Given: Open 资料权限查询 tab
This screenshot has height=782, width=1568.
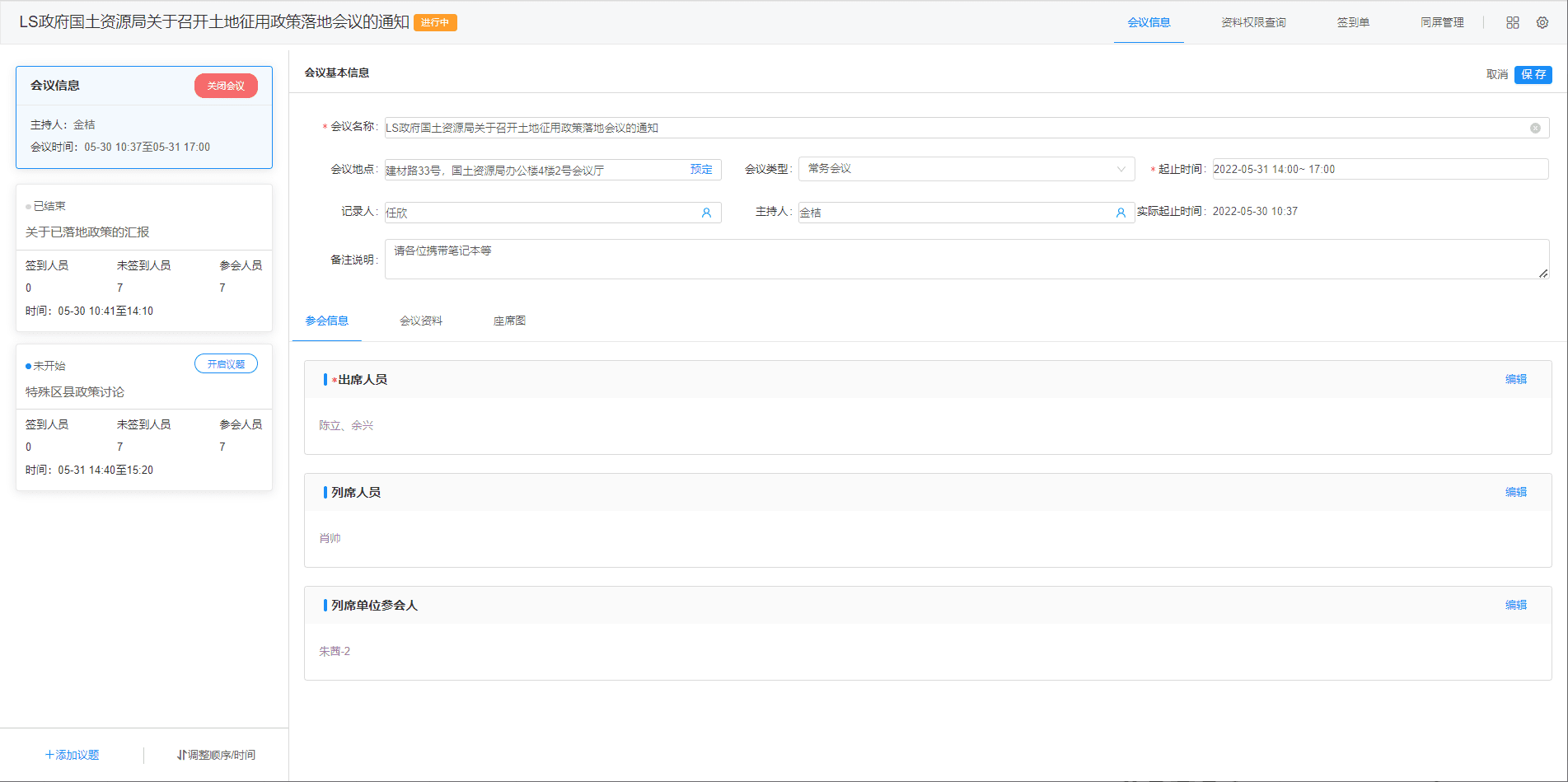Looking at the screenshot, I should (1253, 23).
